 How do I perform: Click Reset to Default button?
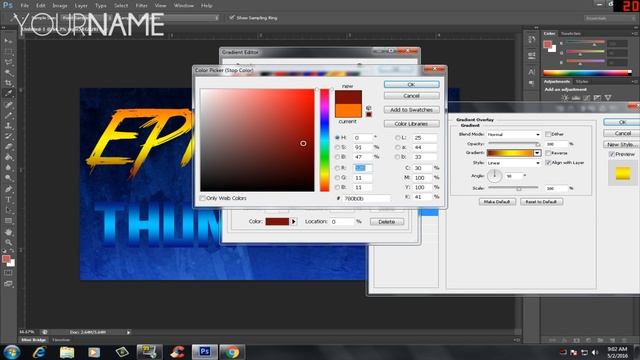click(x=541, y=202)
